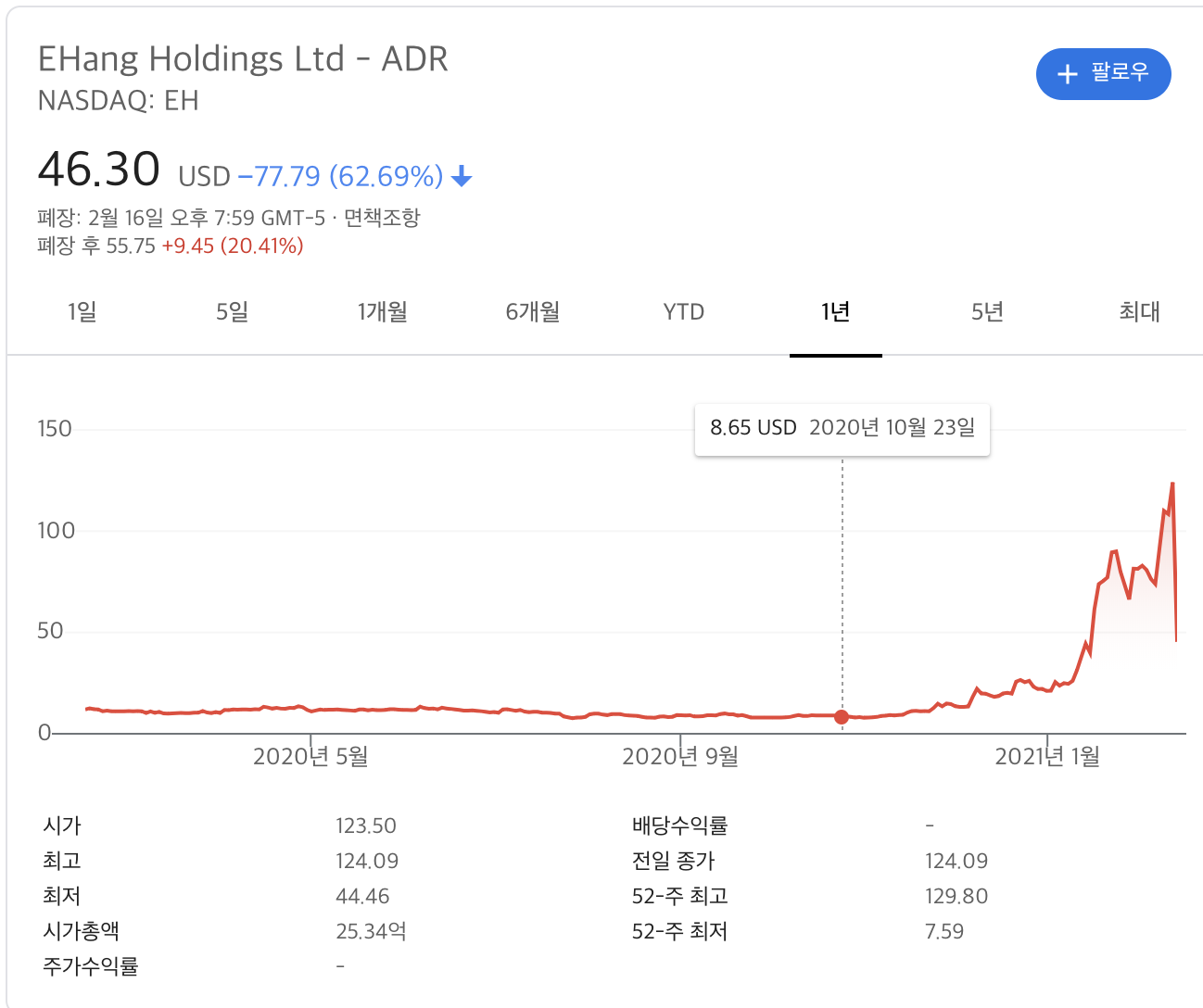1203x1008 pixels.
Task: Click the red data point on the chart
Action: (x=842, y=717)
